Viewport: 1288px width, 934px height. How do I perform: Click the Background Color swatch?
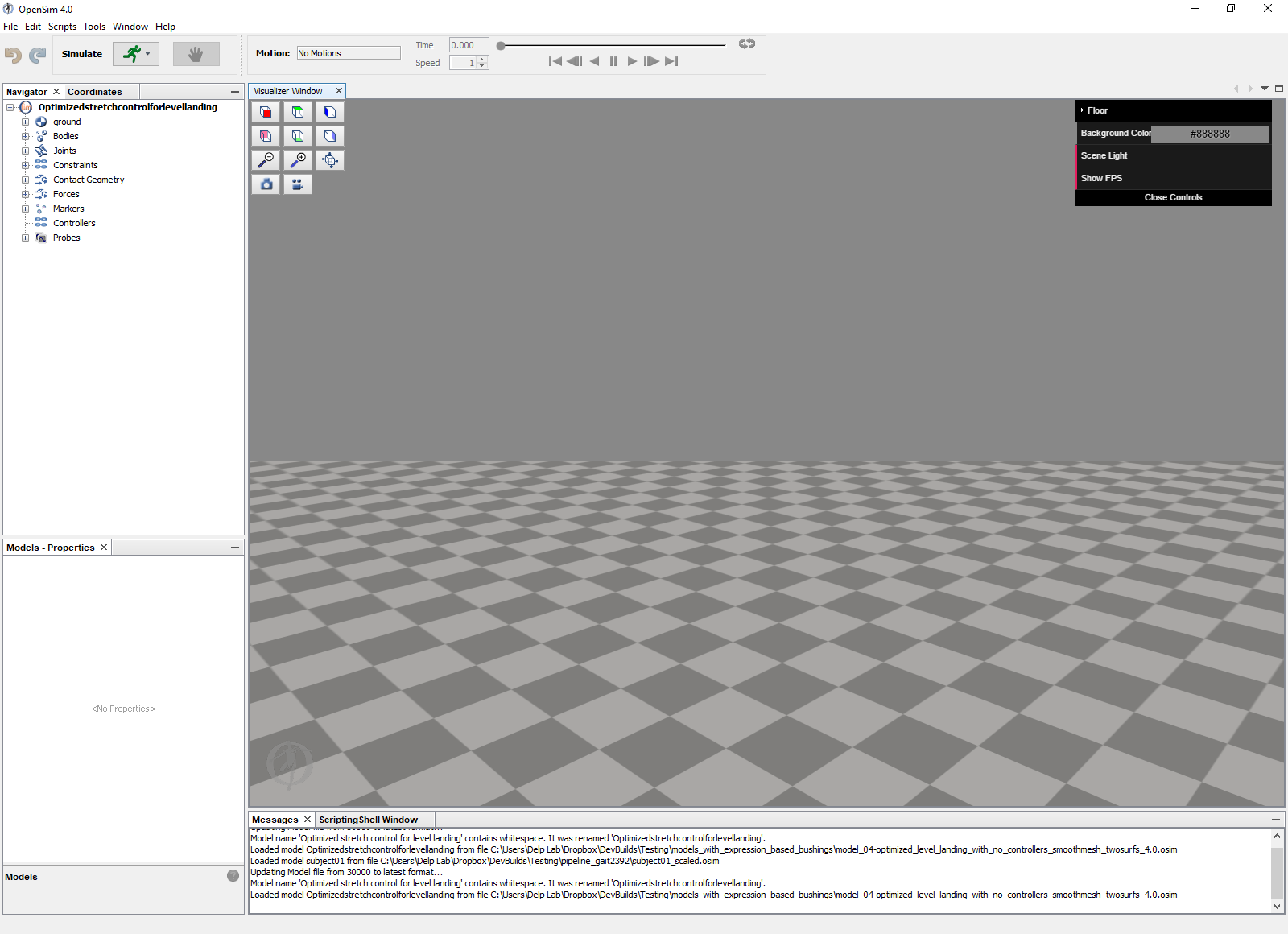click(x=1210, y=134)
